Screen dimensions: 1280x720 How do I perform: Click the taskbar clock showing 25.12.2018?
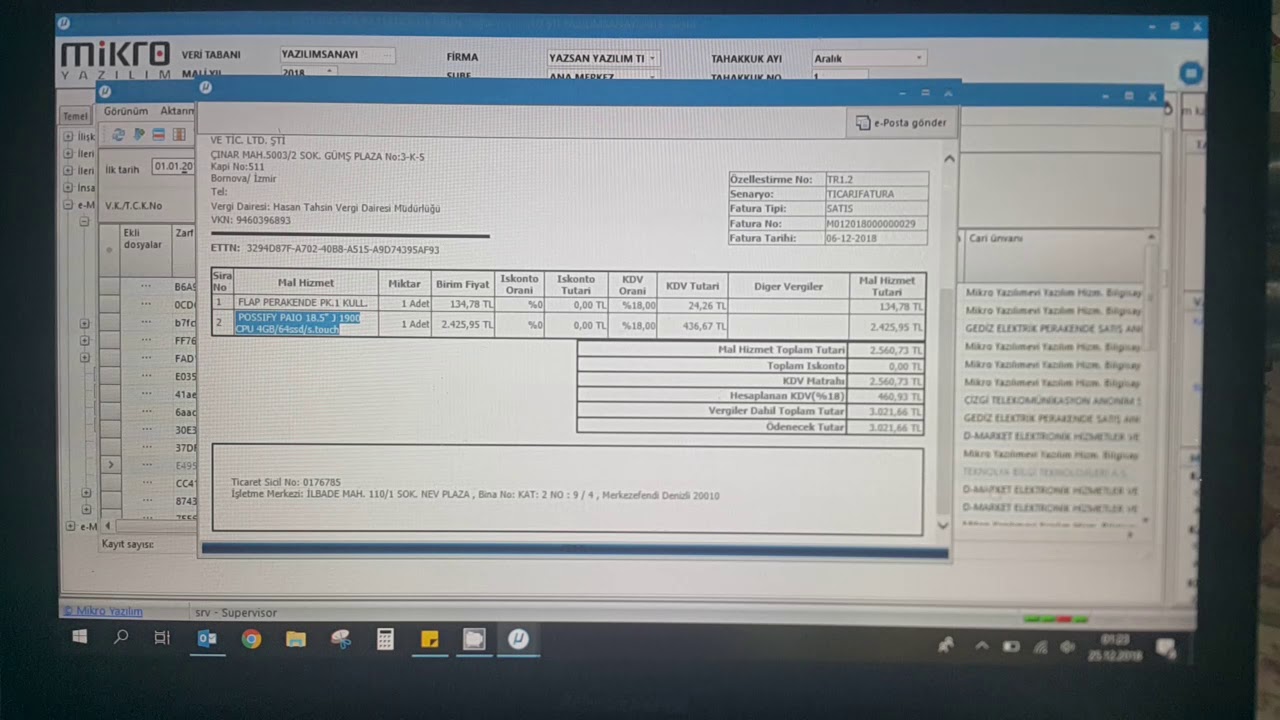coord(1114,647)
